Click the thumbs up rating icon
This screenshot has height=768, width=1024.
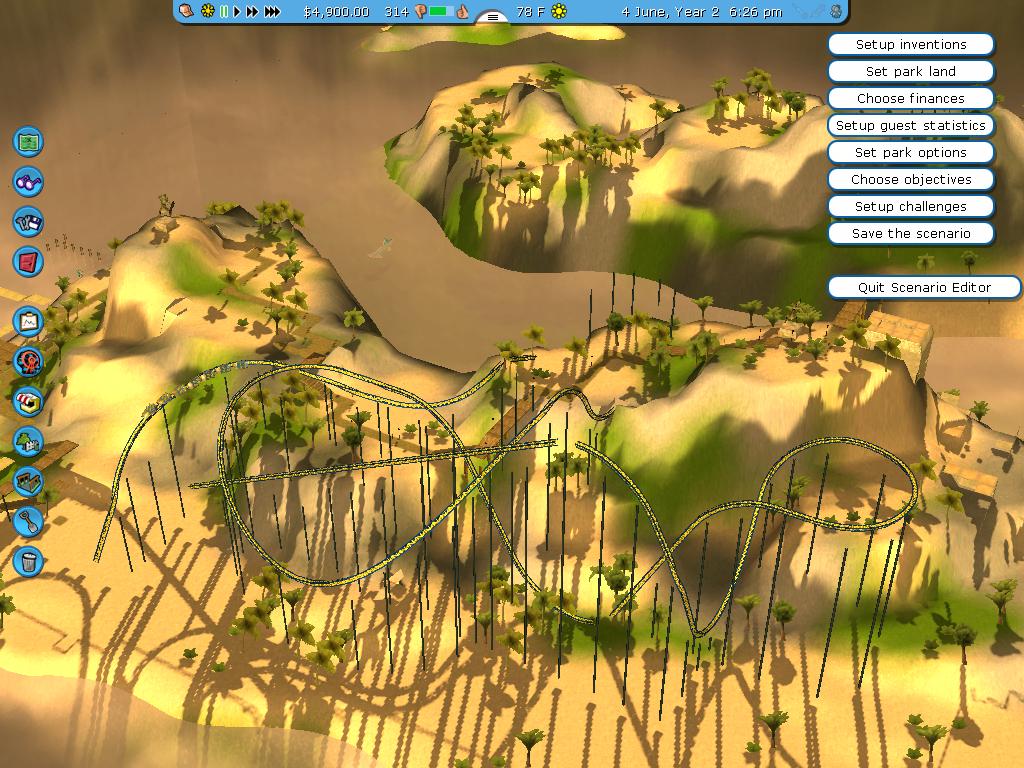coord(462,11)
